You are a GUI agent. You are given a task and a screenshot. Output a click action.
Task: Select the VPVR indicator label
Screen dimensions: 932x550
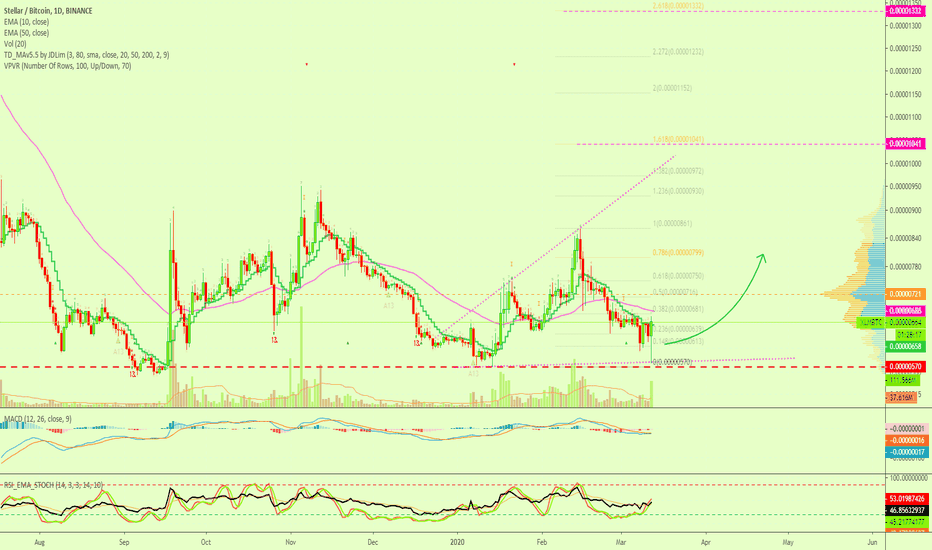coord(67,66)
